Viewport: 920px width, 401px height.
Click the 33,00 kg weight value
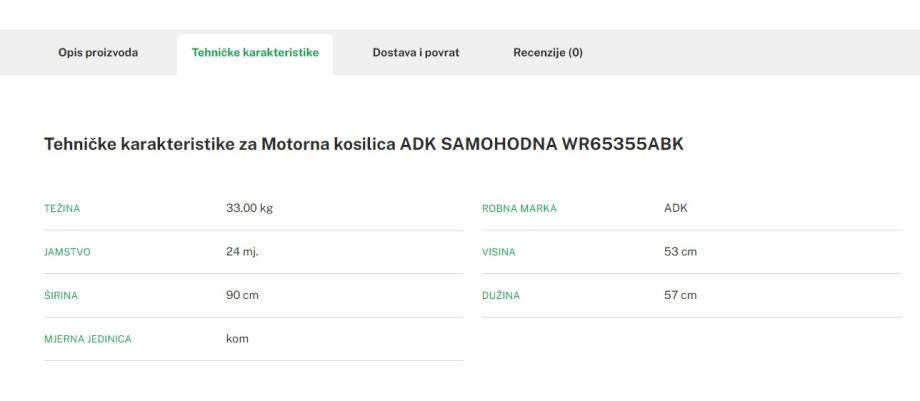point(249,208)
